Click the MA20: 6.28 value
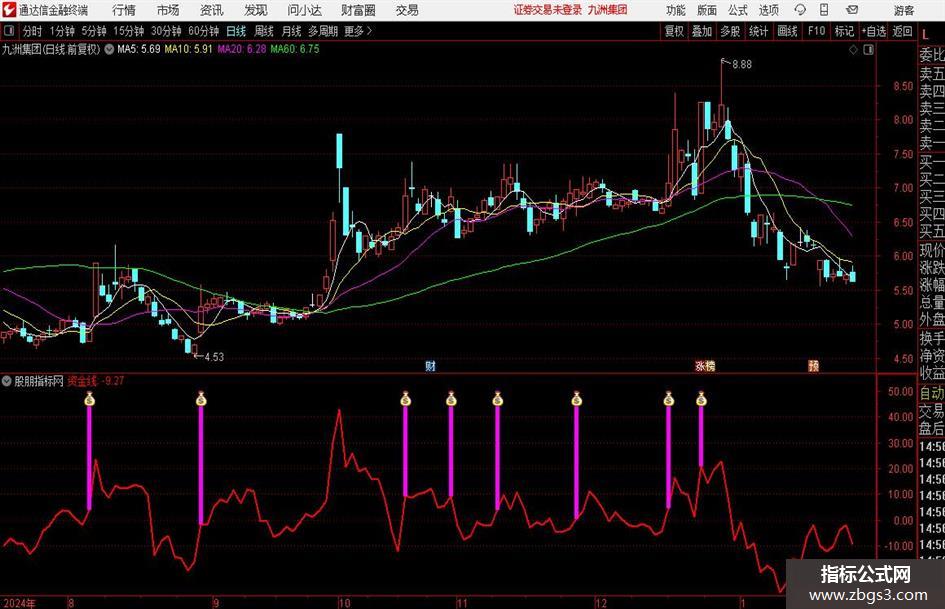 (242, 49)
